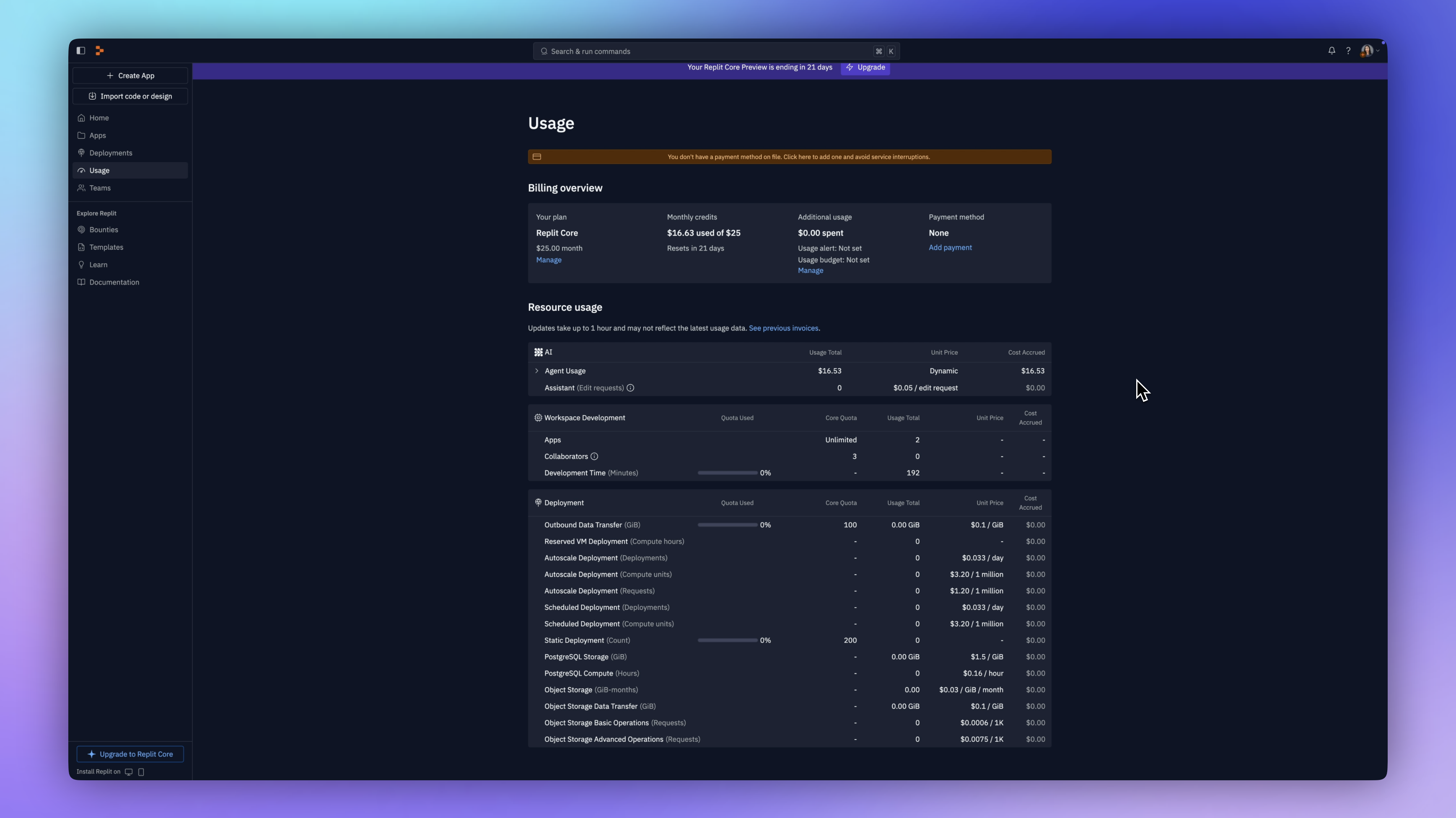Image resolution: width=1456 pixels, height=818 pixels.
Task: Click the info icon next to Collaborators
Action: [x=594, y=456]
